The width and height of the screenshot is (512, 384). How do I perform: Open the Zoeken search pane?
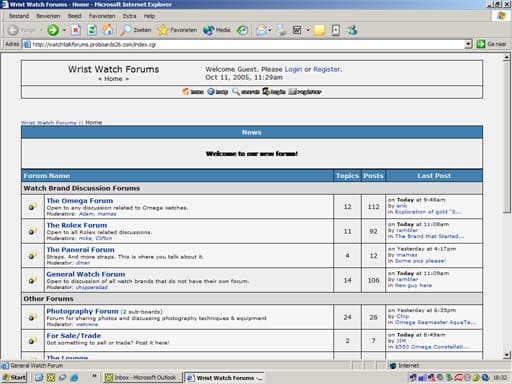tap(136, 30)
